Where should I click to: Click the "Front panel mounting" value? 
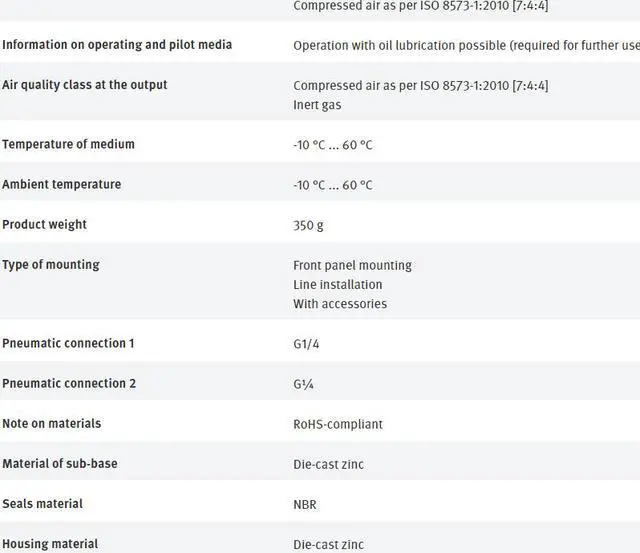click(x=352, y=265)
